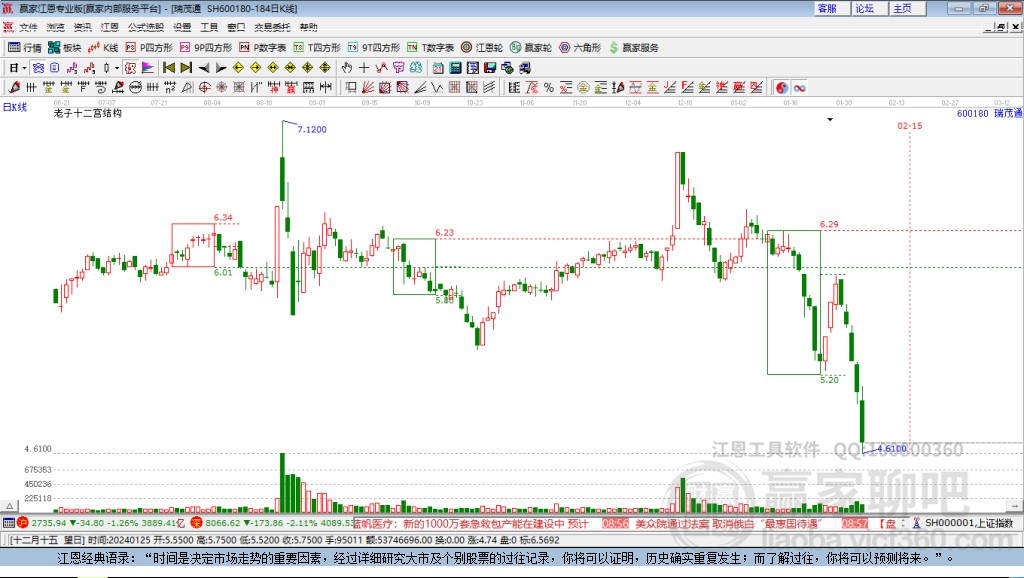Launch the 江恩轮 Gann wheel
1024x578 pixels.
point(482,48)
